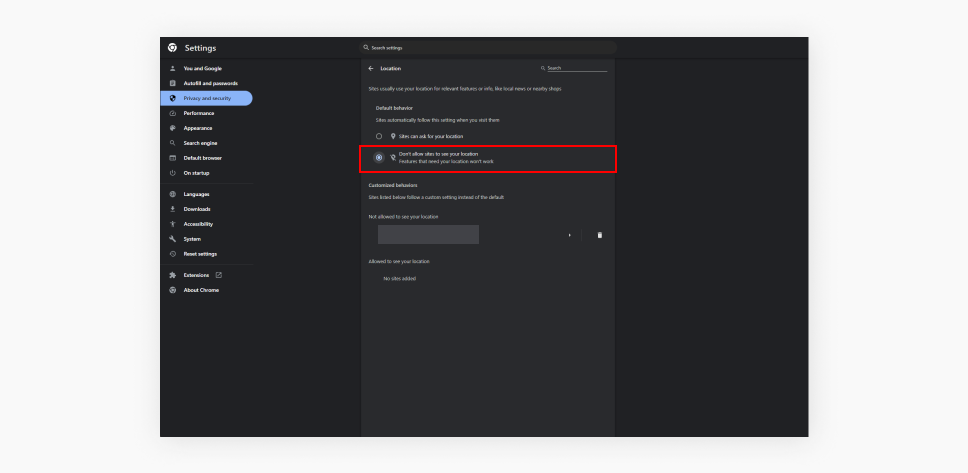Click the About Chrome logo icon

point(173,290)
